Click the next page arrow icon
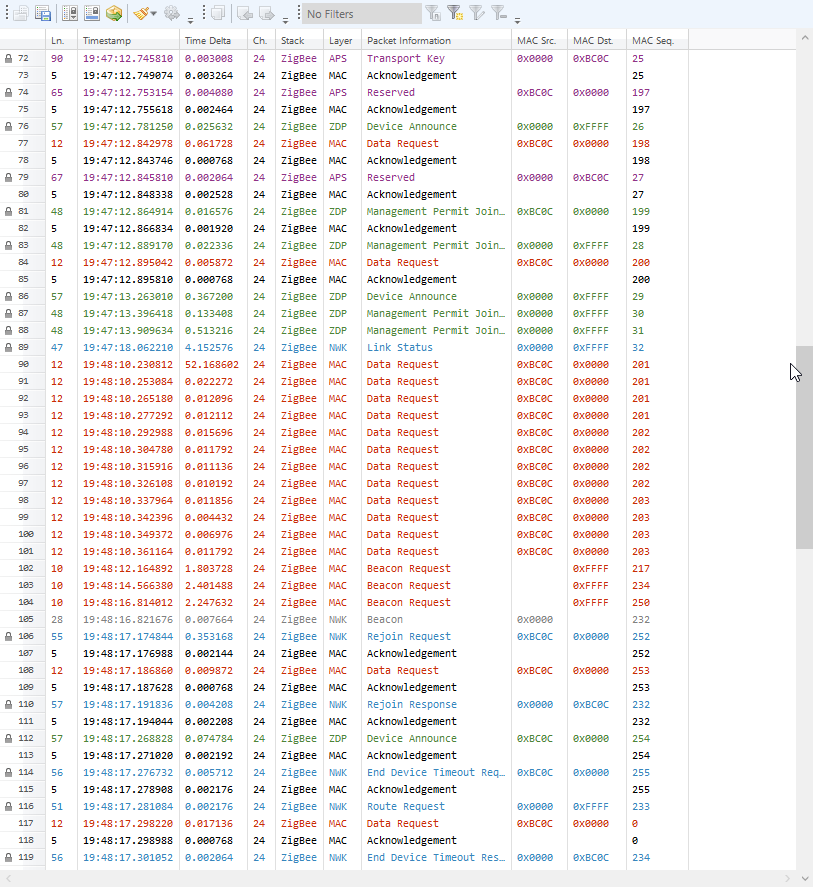 pyautogui.click(x=266, y=13)
